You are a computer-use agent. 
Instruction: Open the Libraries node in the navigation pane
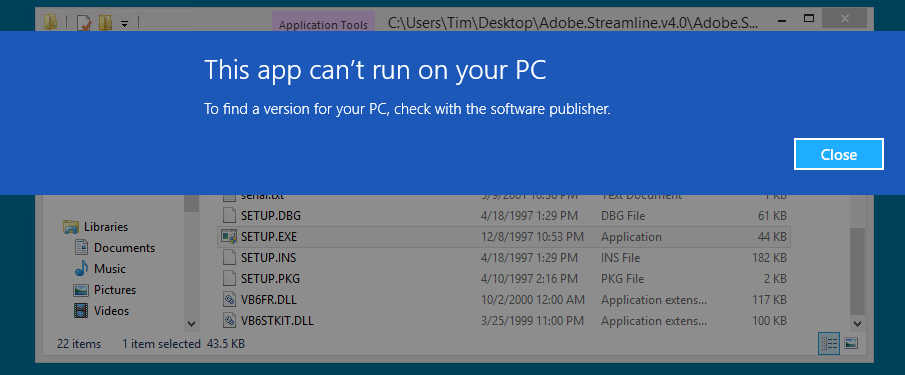click(x=106, y=227)
